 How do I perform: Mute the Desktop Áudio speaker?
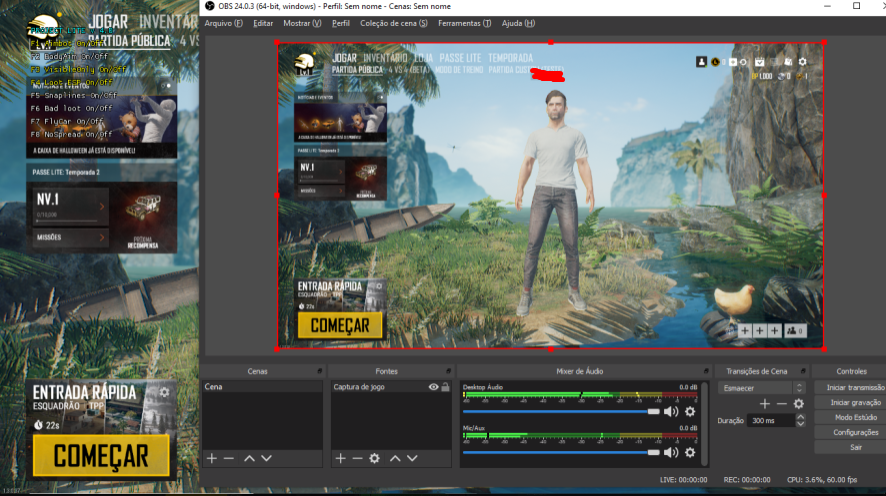pos(671,412)
